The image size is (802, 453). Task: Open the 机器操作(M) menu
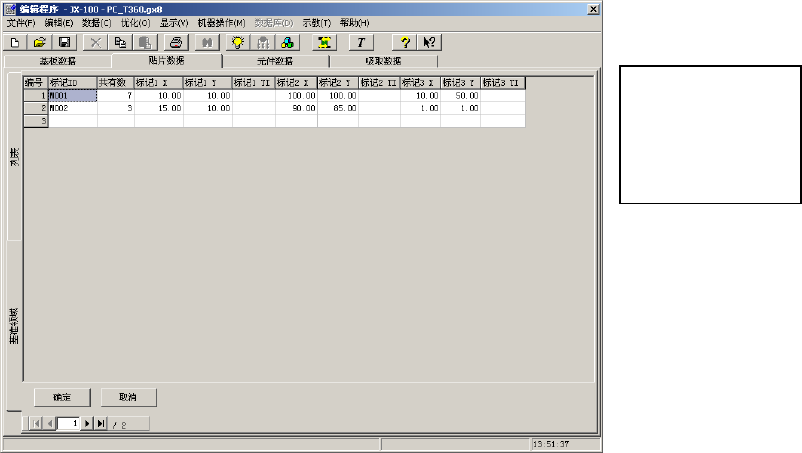tap(220, 23)
